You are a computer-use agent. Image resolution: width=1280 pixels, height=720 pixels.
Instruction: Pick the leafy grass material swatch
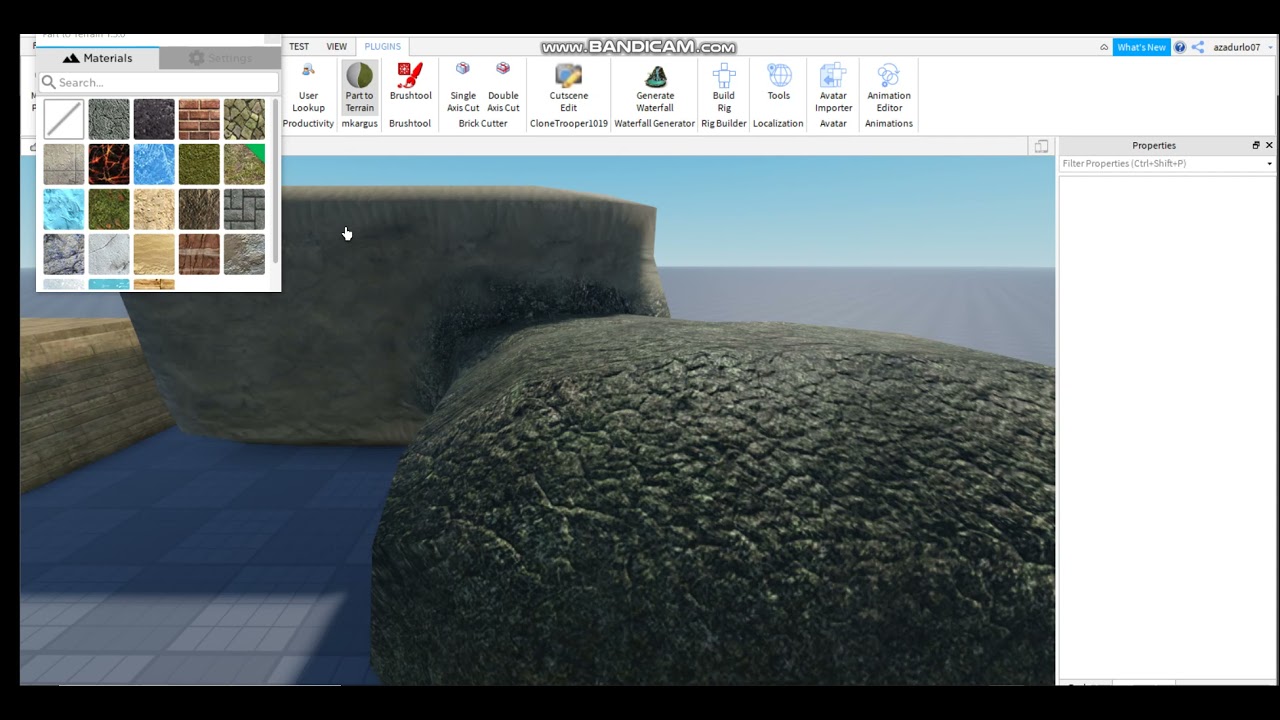pos(109,209)
